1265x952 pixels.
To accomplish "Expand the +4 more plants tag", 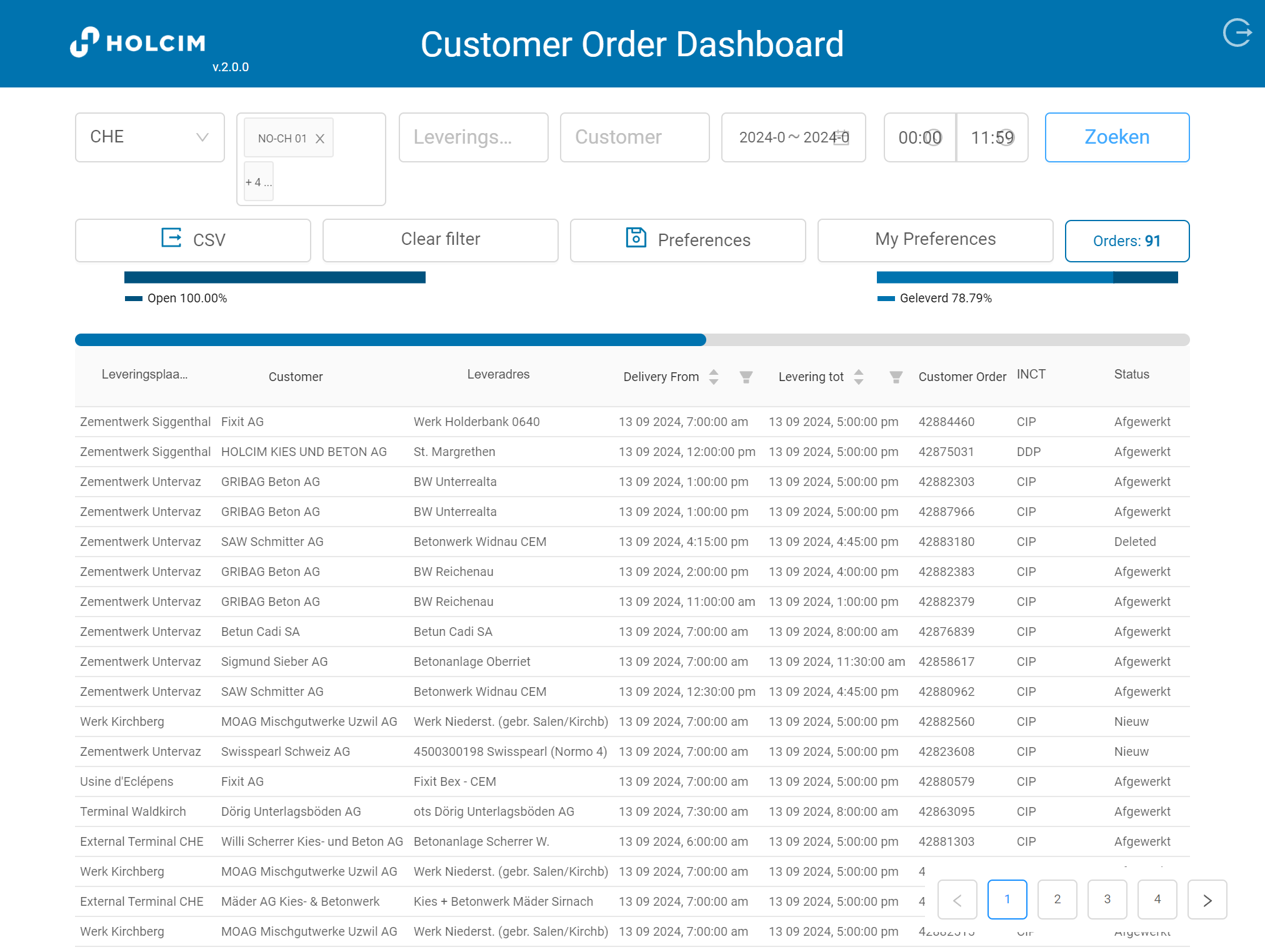I will [258, 182].
